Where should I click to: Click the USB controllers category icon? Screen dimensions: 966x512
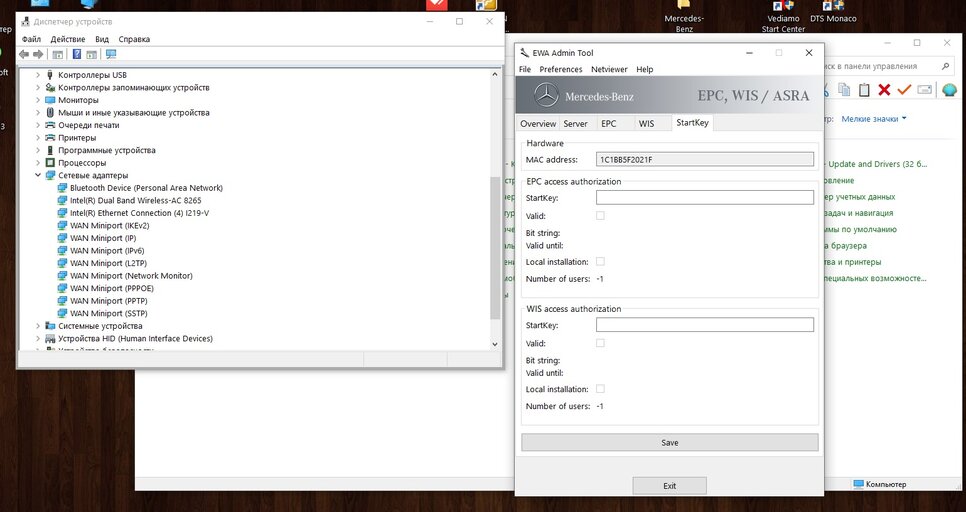coord(51,75)
